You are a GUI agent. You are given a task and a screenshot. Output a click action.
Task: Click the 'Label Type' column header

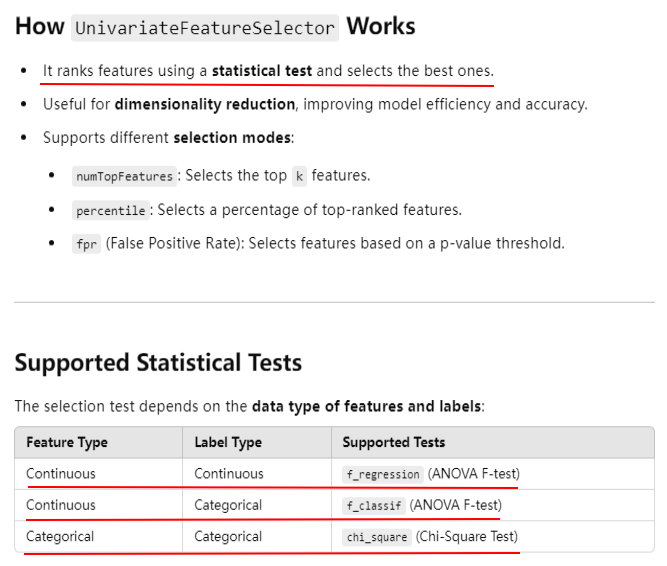click(228, 442)
